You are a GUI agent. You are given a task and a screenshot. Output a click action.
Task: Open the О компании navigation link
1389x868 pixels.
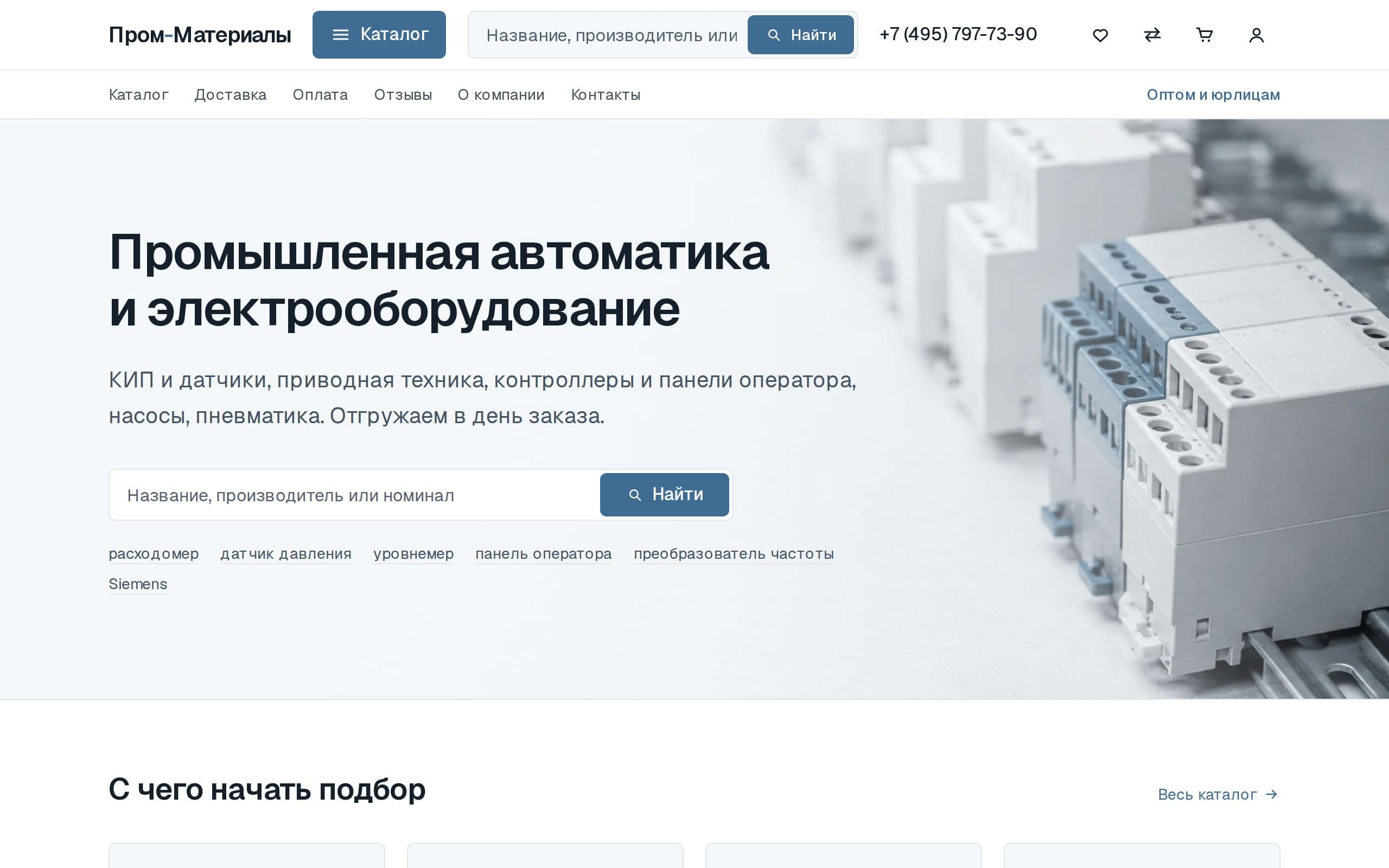501,95
